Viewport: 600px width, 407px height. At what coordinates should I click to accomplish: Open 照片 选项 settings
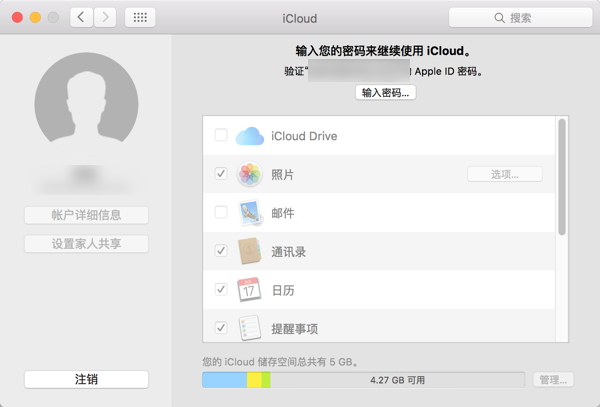click(x=505, y=174)
